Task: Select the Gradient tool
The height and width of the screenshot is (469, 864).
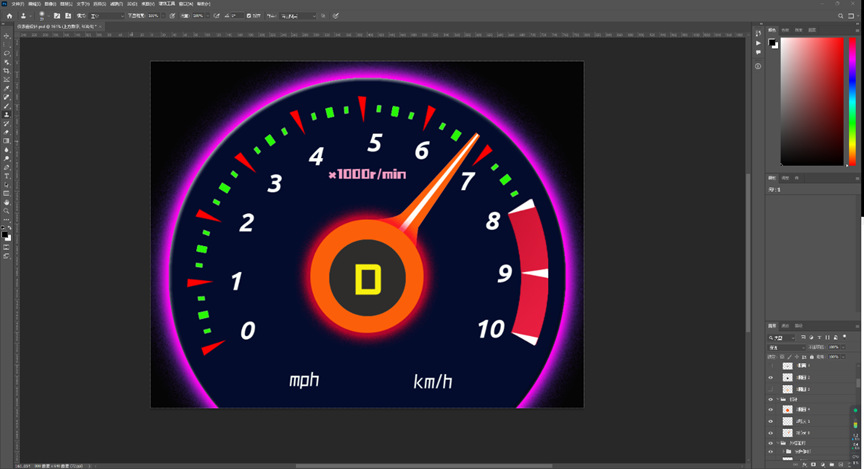Action: coord(7,141)
